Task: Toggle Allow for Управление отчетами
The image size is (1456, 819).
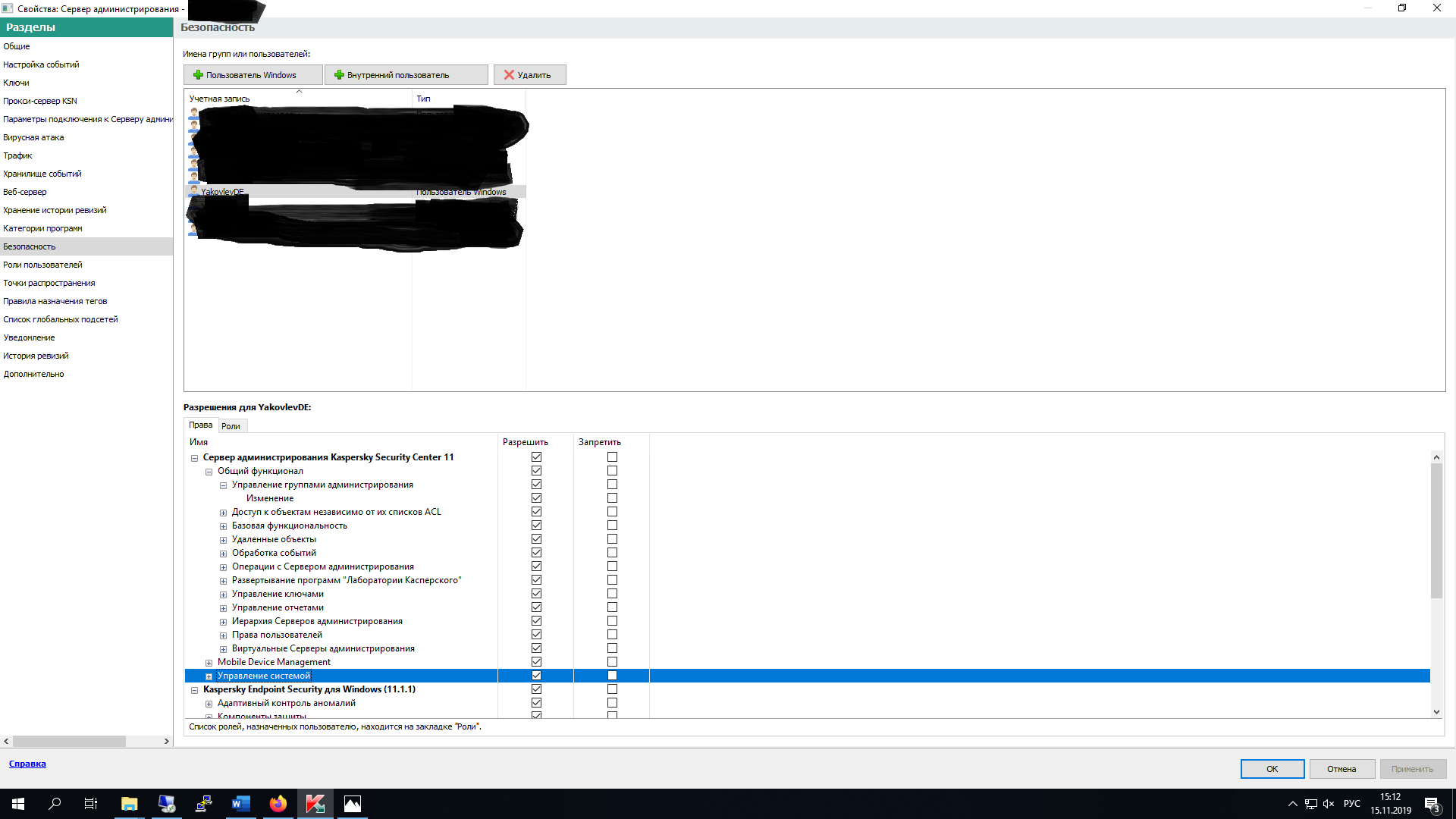Action: pos(536,607)
